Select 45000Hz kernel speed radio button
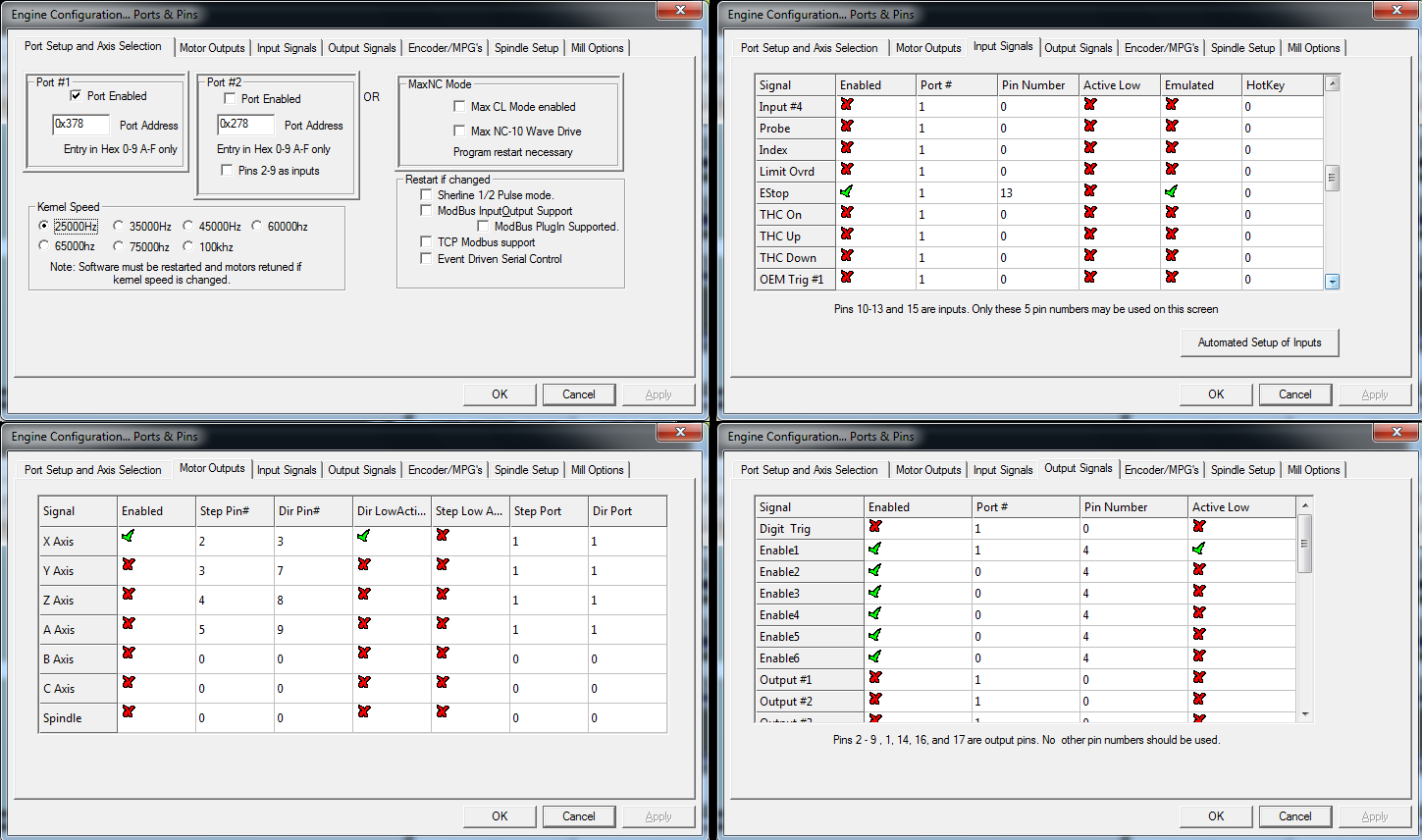The height and width of the screenshot is (840, 1422). [188, 227]
